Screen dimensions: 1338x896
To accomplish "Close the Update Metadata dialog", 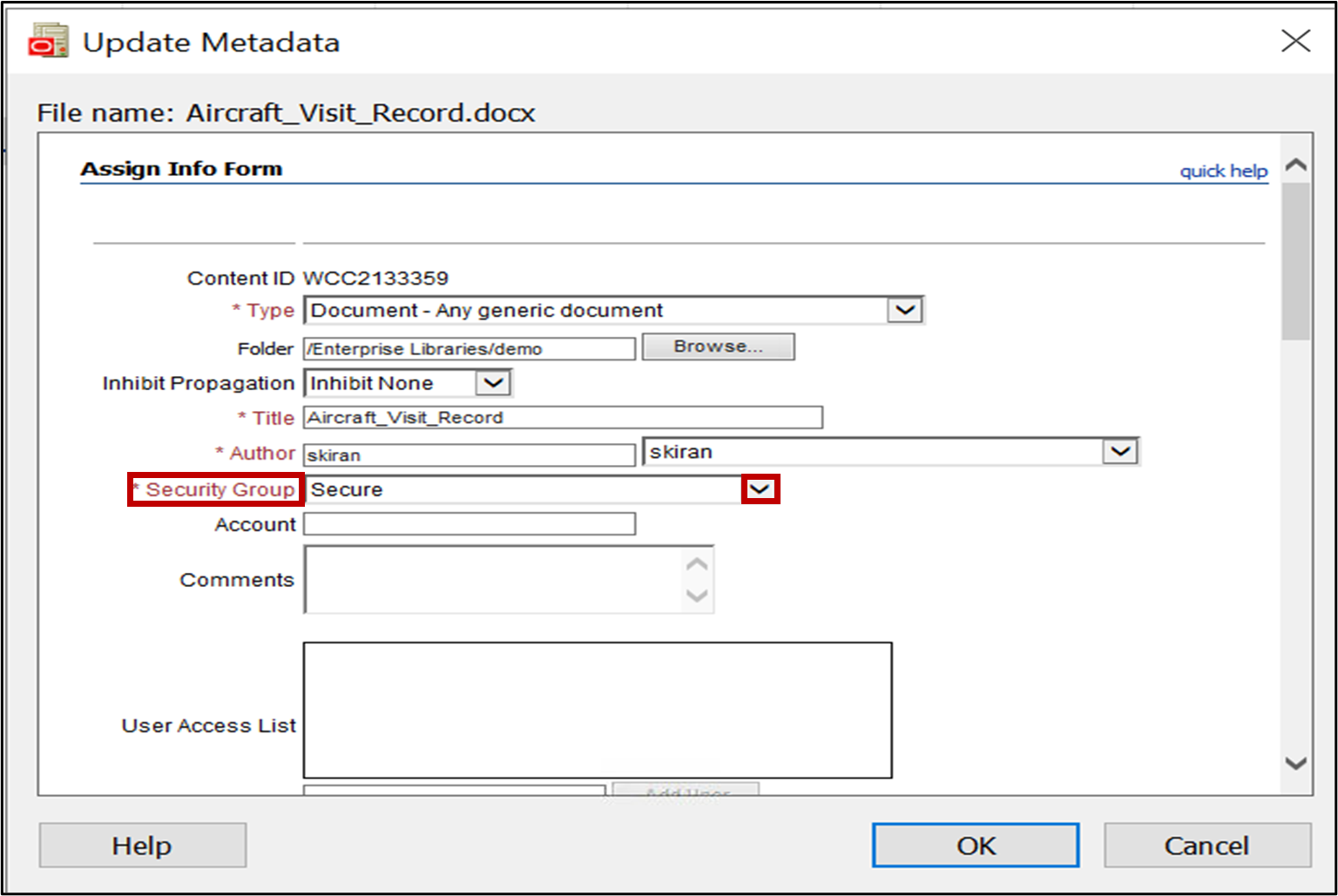I will [x=1295, y=41].
